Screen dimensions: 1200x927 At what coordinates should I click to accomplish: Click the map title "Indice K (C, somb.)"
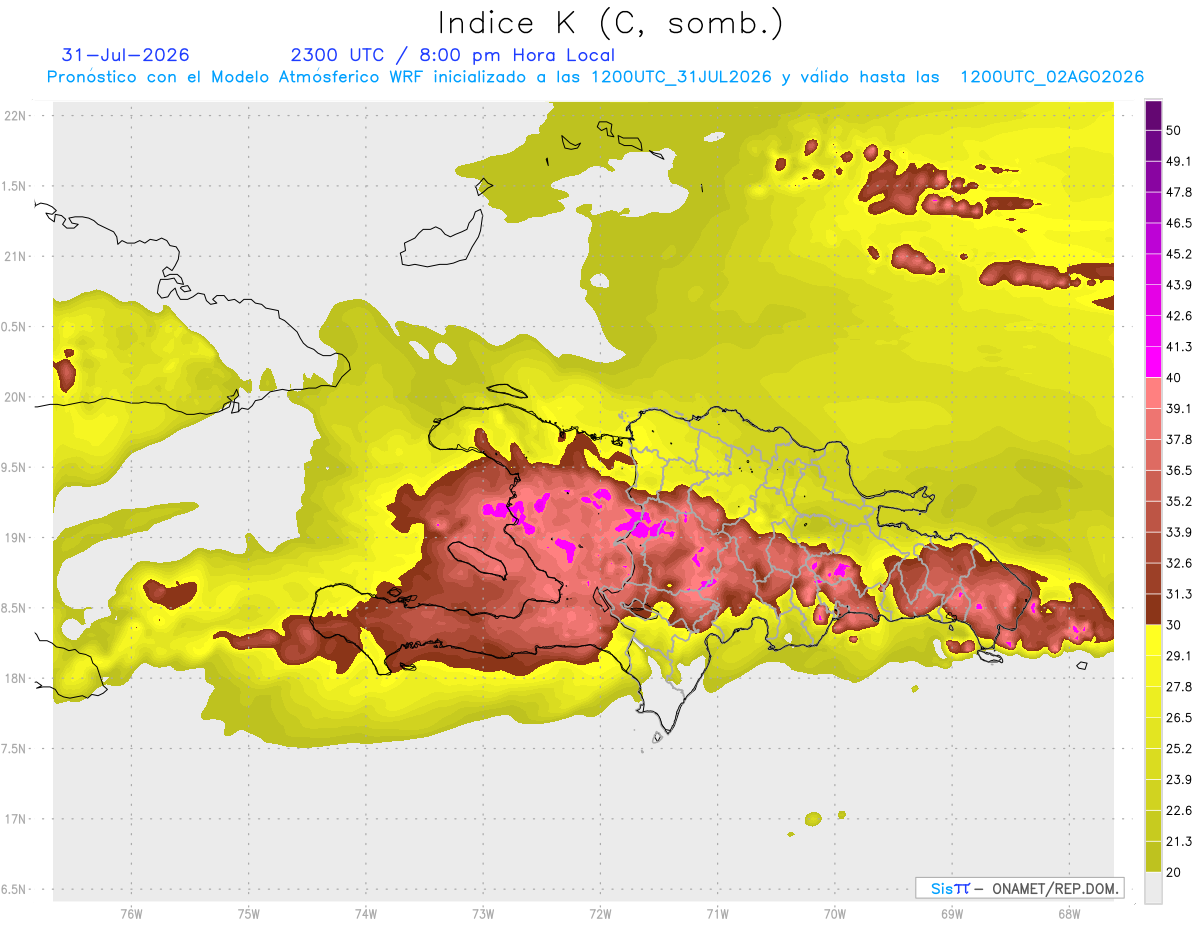click(x=611, y=23)
